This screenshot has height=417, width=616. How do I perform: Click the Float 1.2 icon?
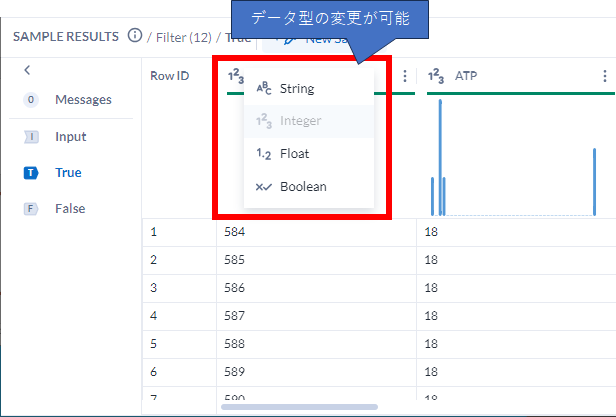click(x=264, y=154)
